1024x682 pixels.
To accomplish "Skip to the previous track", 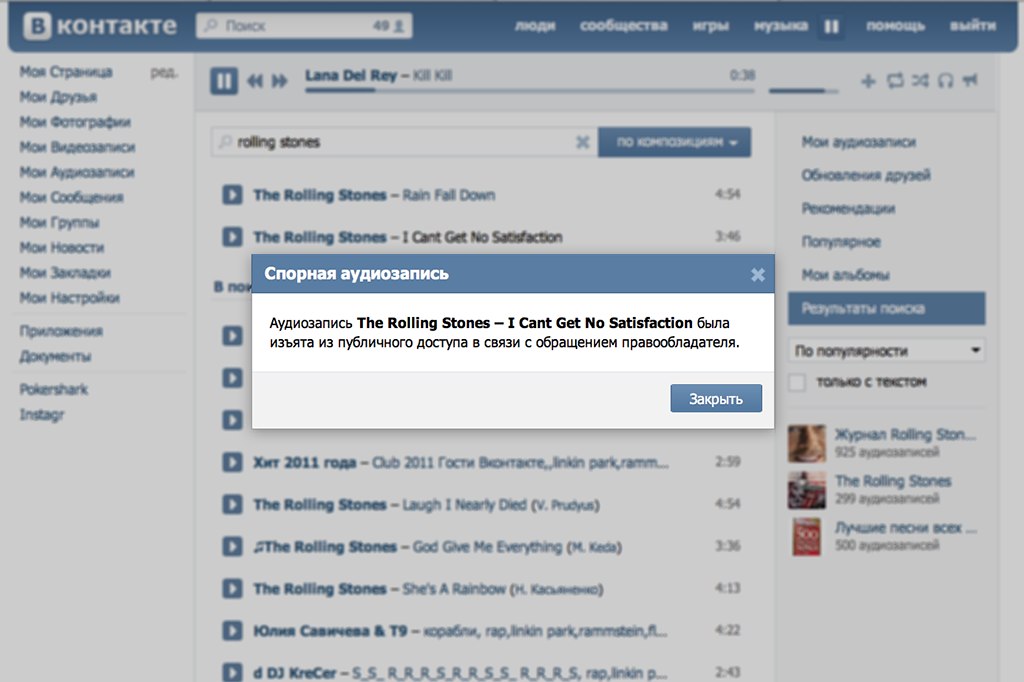I will pyautogui.click(x=255, y=81).
